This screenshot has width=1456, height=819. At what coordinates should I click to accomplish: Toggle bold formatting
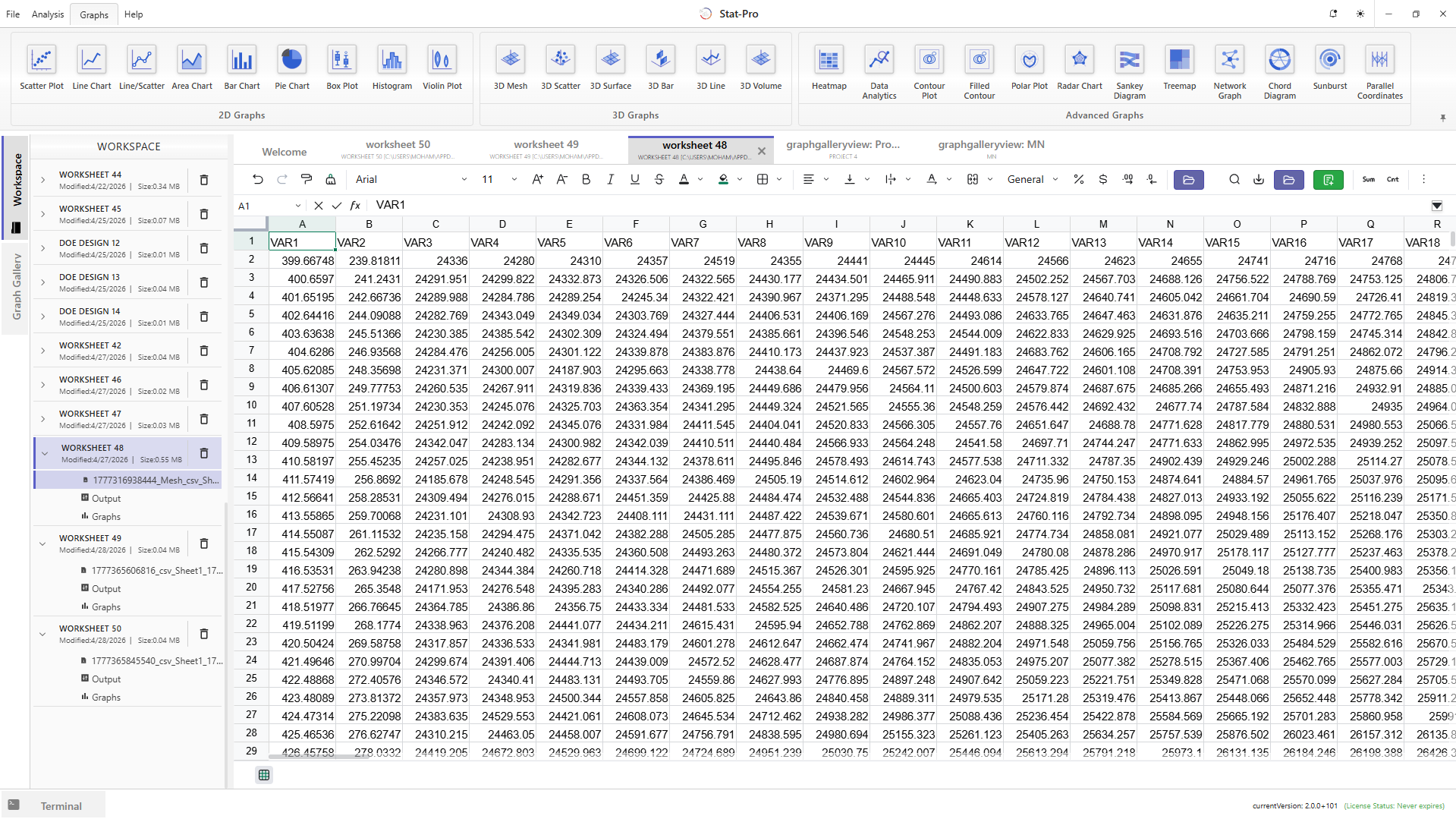click(x=586, y=179)
